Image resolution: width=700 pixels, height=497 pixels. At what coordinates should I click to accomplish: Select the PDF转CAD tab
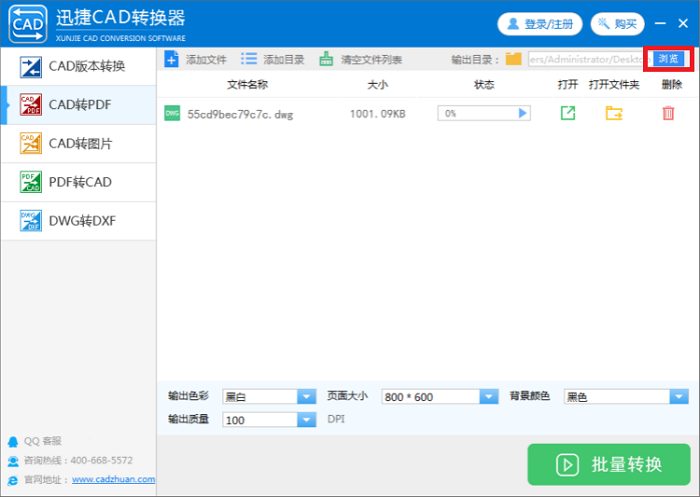click(79, 182)
